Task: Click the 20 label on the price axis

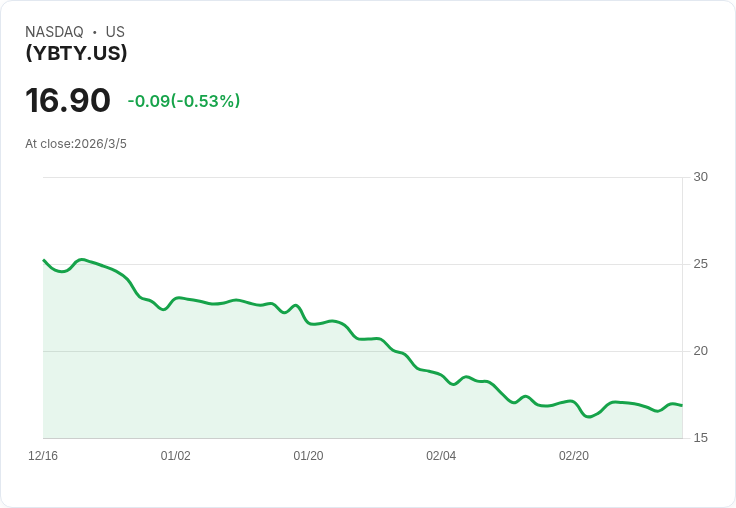Action: click(700, 351)
